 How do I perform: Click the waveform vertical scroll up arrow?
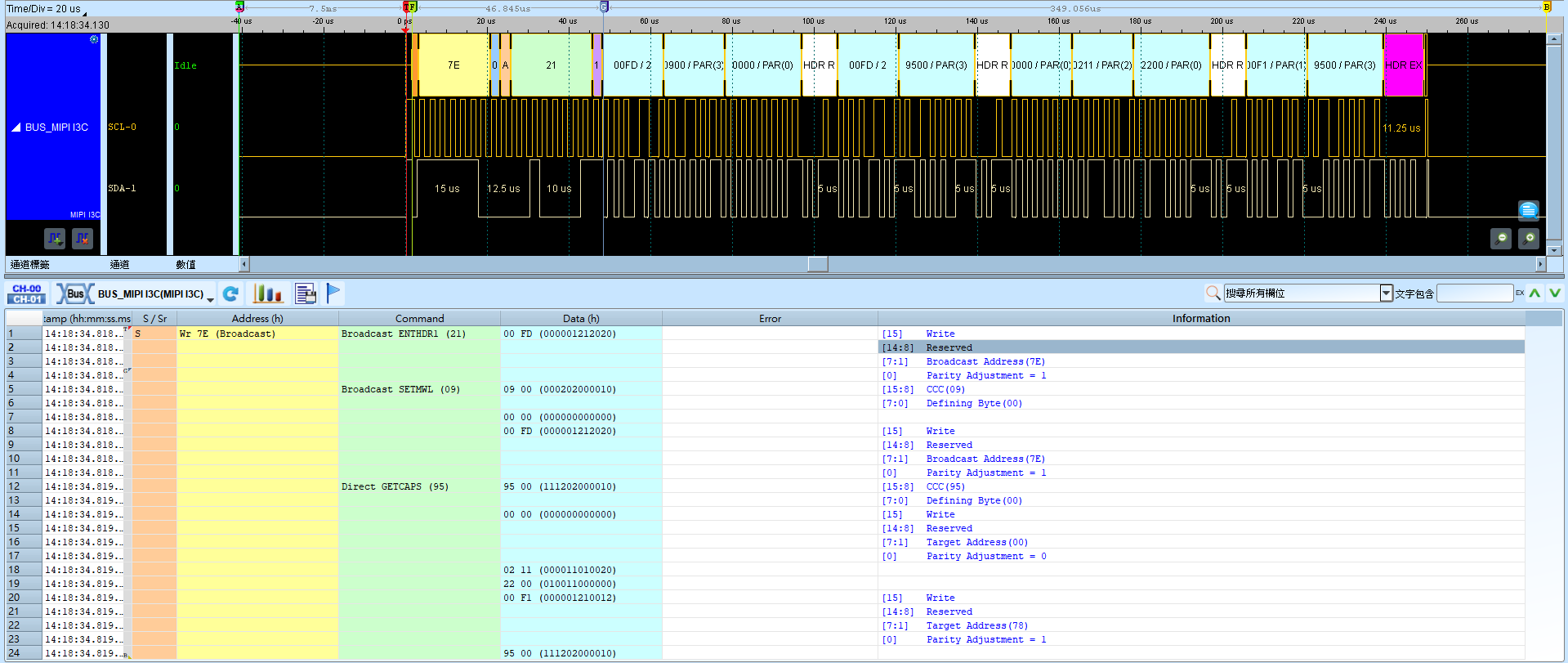[1554, 39]
